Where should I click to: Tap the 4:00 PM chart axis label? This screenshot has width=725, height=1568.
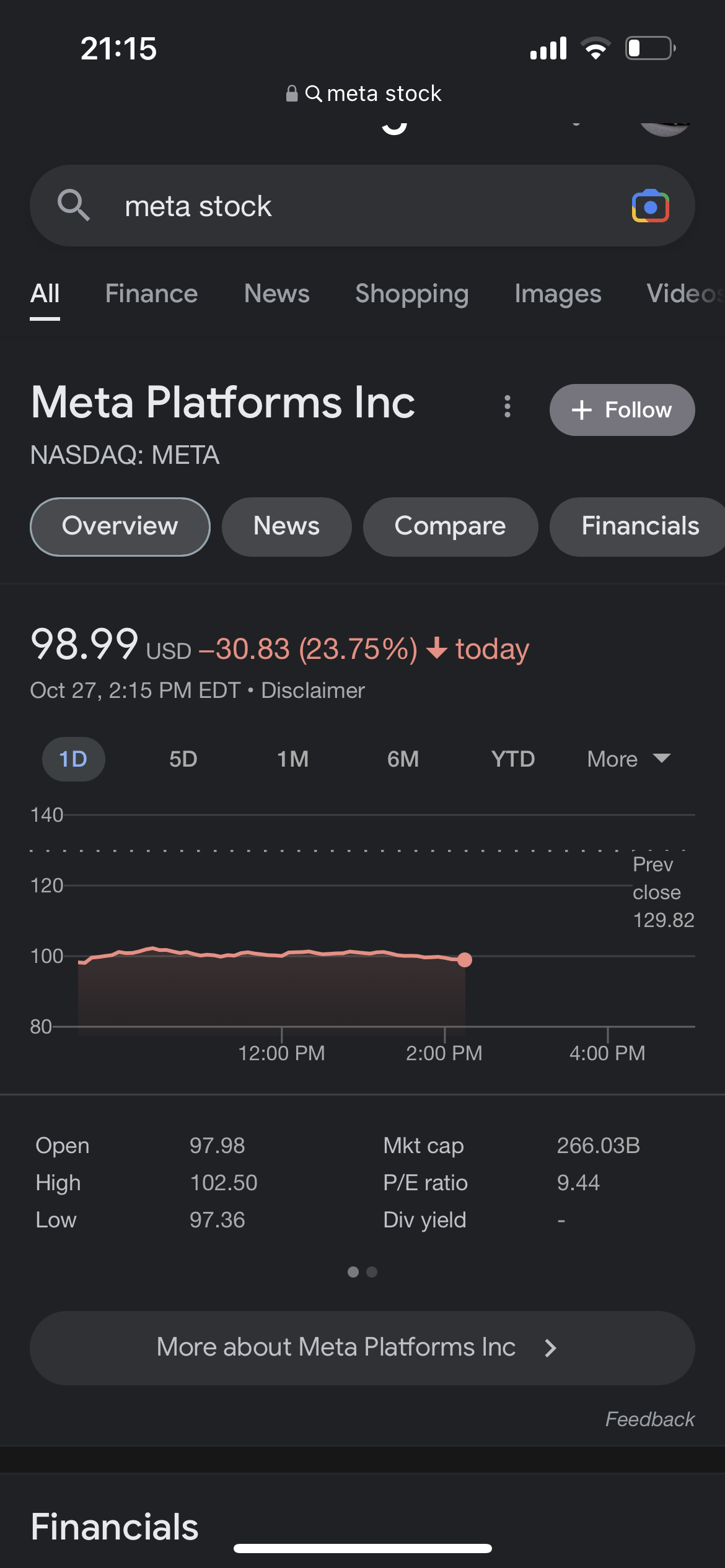(x=607, y=1053)
